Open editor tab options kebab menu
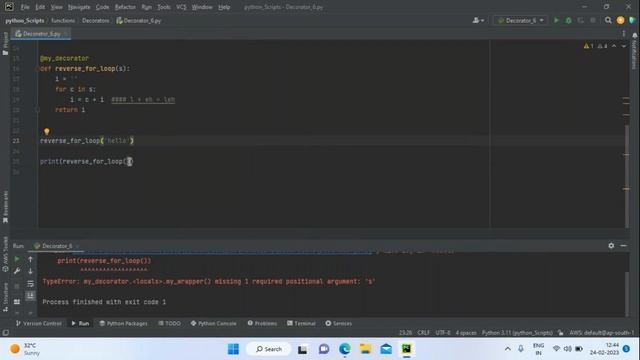The height and width of the screenshot is (360, 640). (624, 33)
